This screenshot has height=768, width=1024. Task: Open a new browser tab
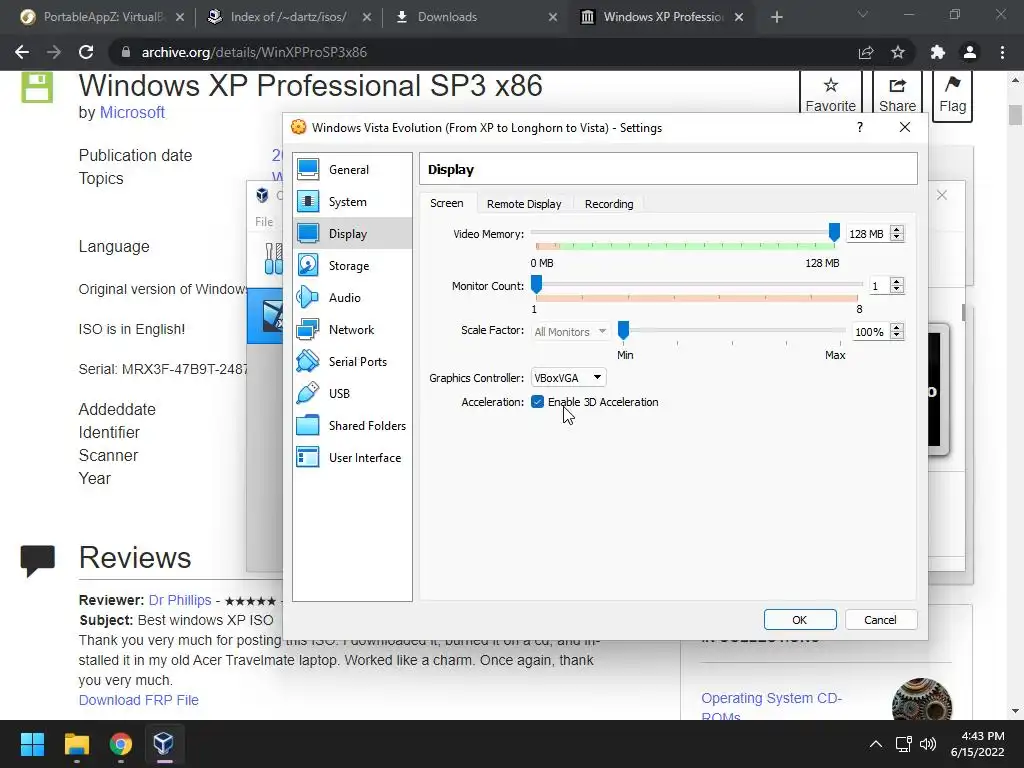(776, 17)
